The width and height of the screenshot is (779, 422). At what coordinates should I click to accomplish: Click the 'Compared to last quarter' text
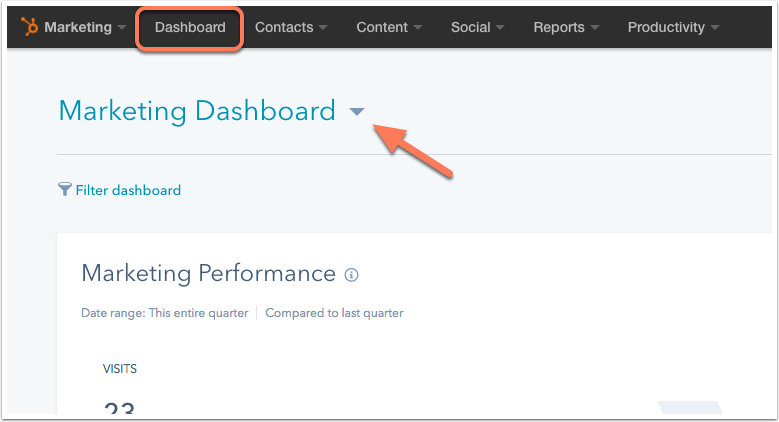[334, 313]
